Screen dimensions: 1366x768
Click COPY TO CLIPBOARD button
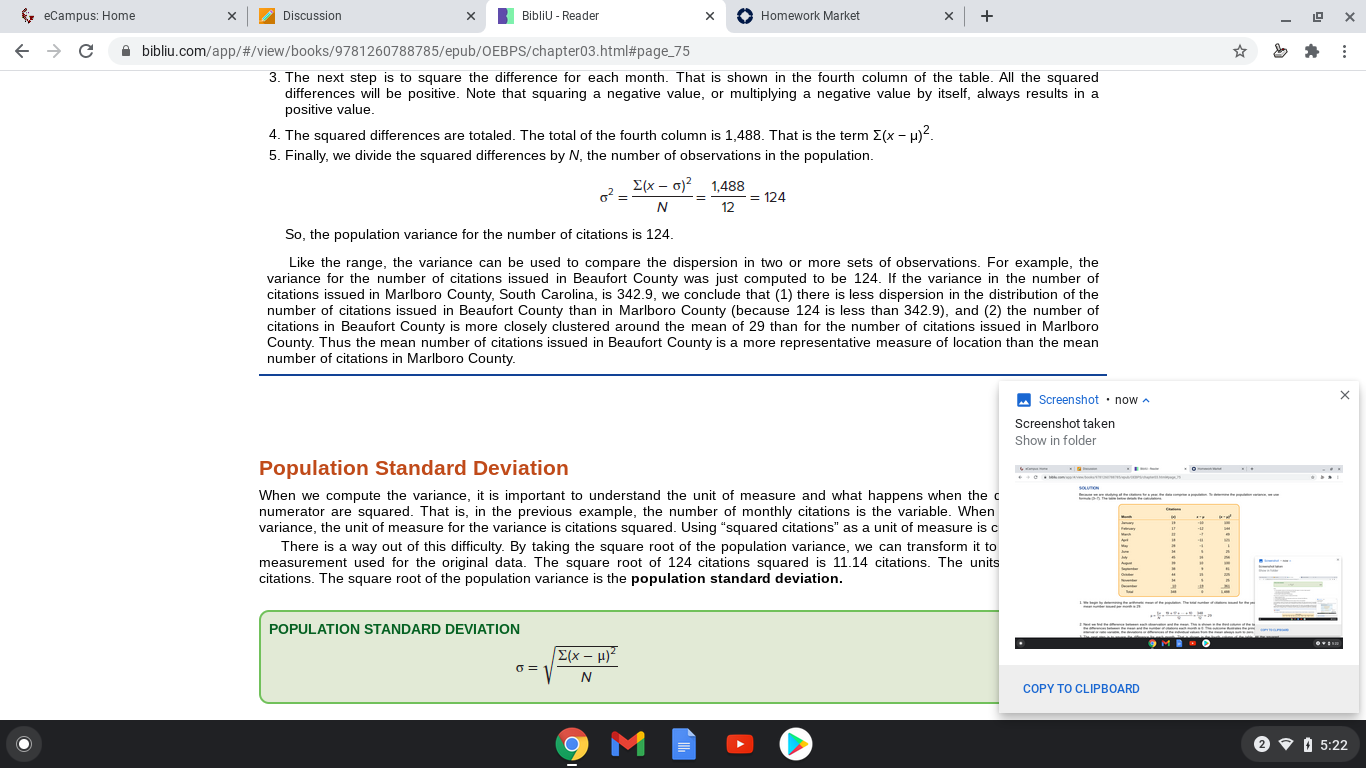click(x=1081, y=689)
